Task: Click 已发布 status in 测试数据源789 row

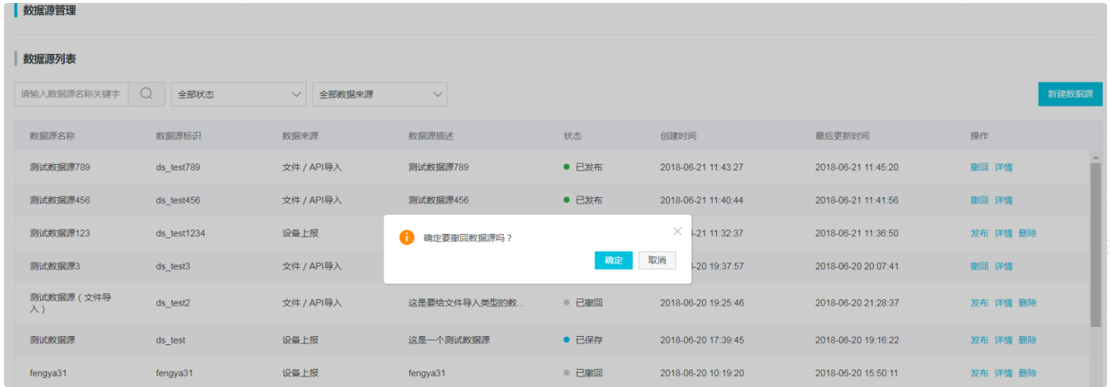Action: [583, 168]
